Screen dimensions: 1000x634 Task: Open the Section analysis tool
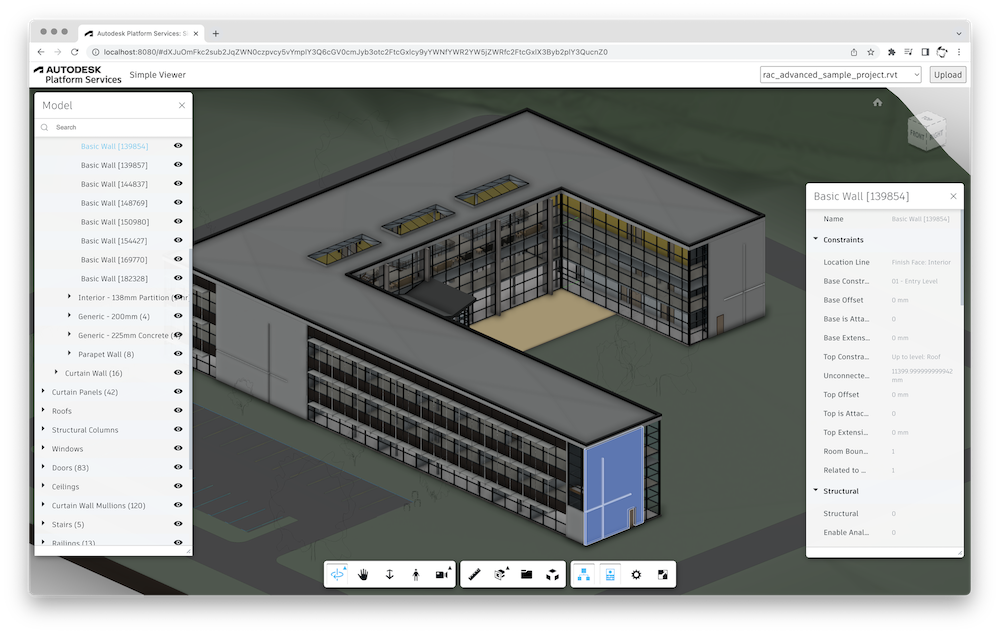(x=501, y=574)
